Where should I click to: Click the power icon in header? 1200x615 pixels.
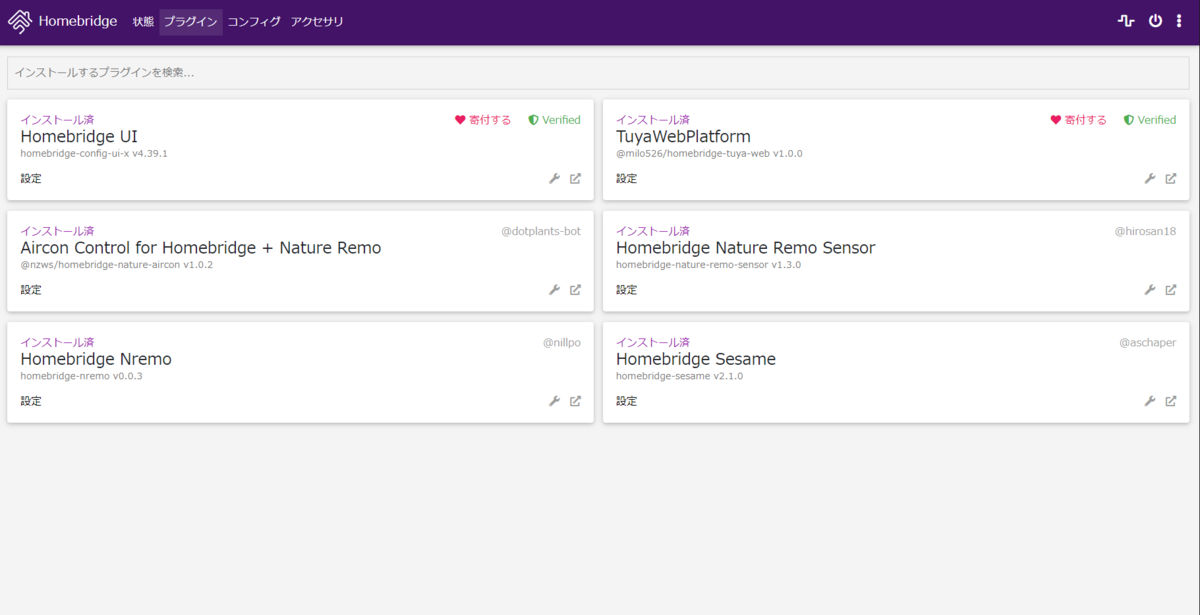pos(1155,21)
